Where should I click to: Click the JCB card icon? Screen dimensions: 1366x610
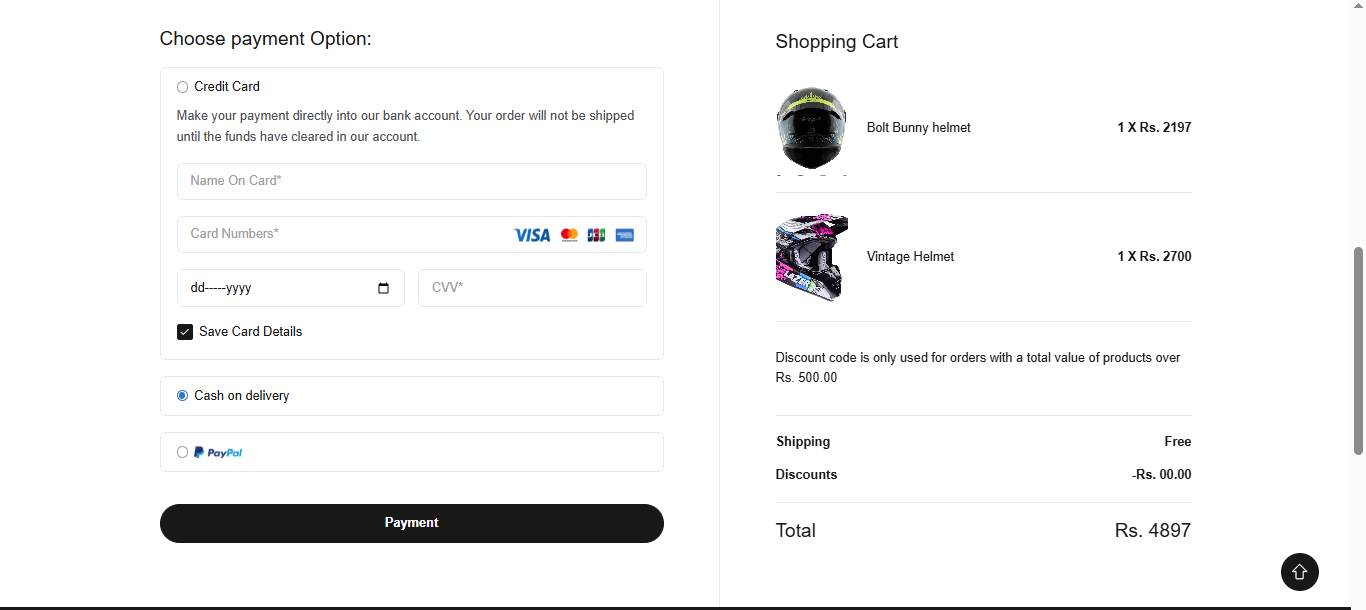(596, 235)
